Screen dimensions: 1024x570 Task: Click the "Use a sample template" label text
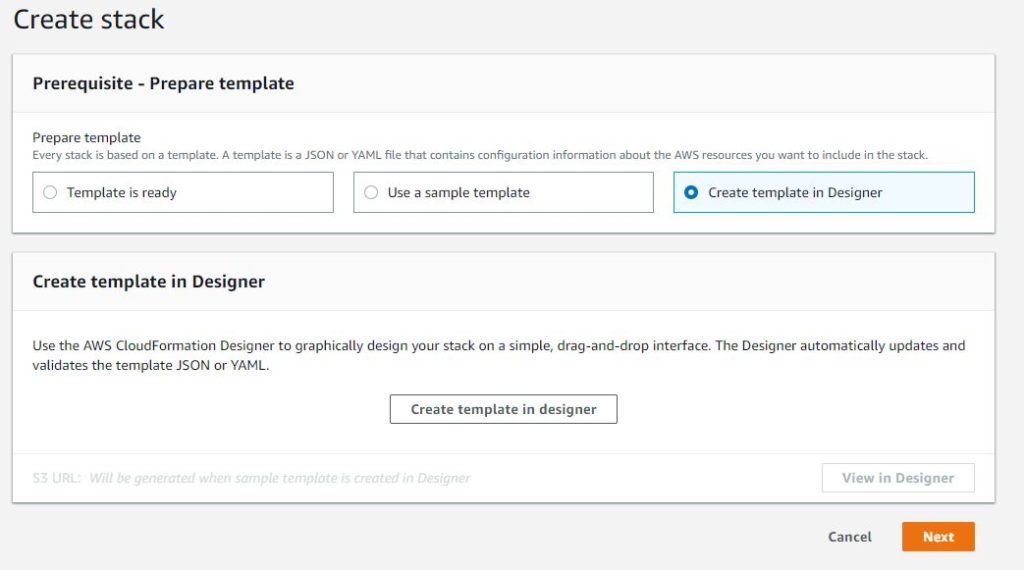[458, 192]
